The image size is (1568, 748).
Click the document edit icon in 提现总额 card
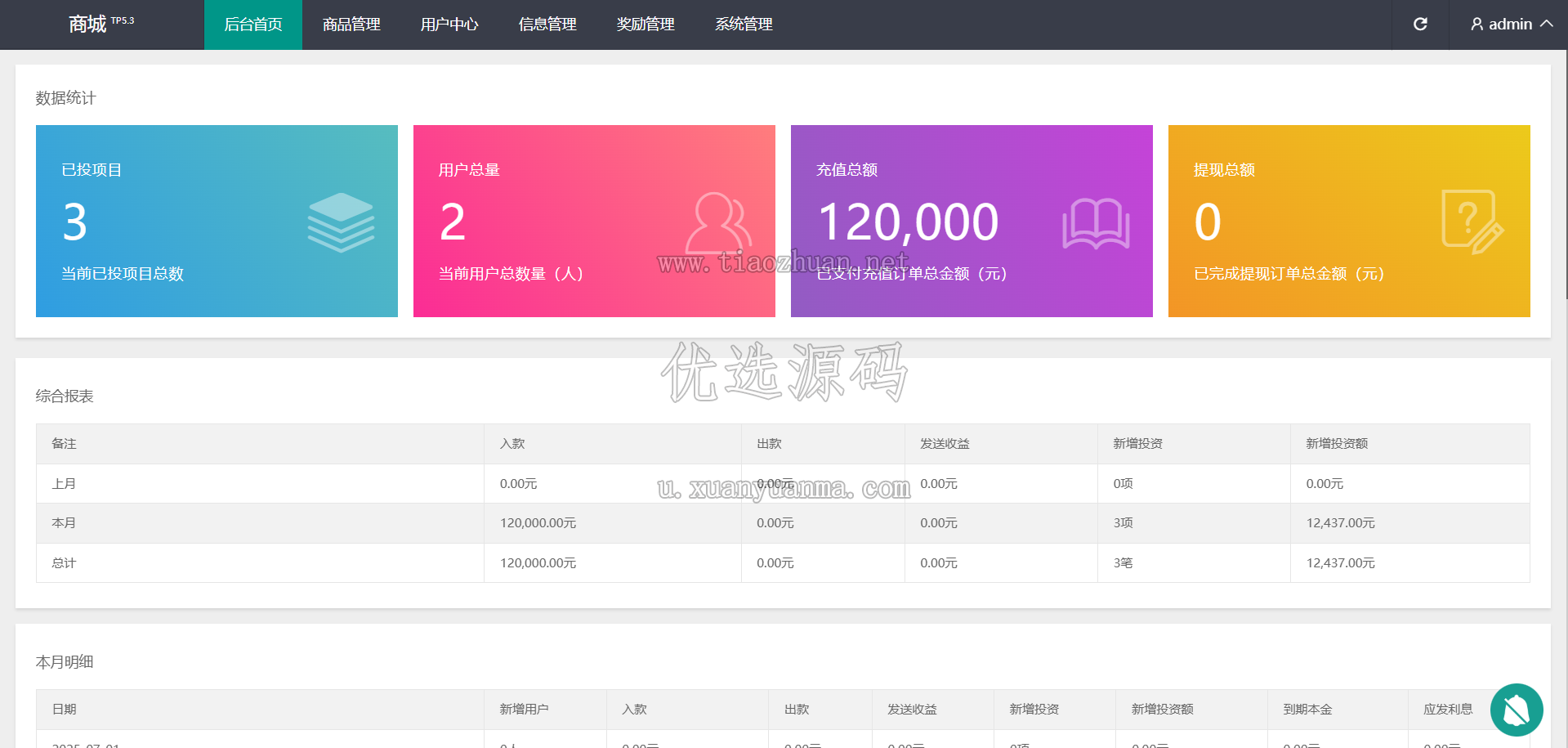pos(1473,222)
